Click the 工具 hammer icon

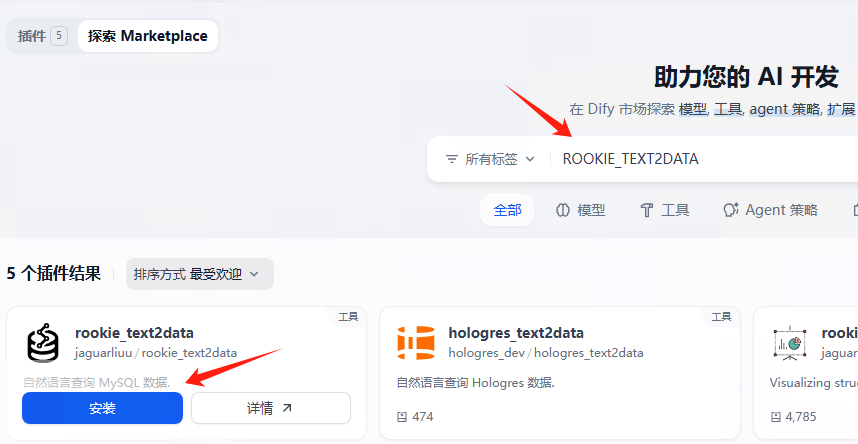coord(647,210)
